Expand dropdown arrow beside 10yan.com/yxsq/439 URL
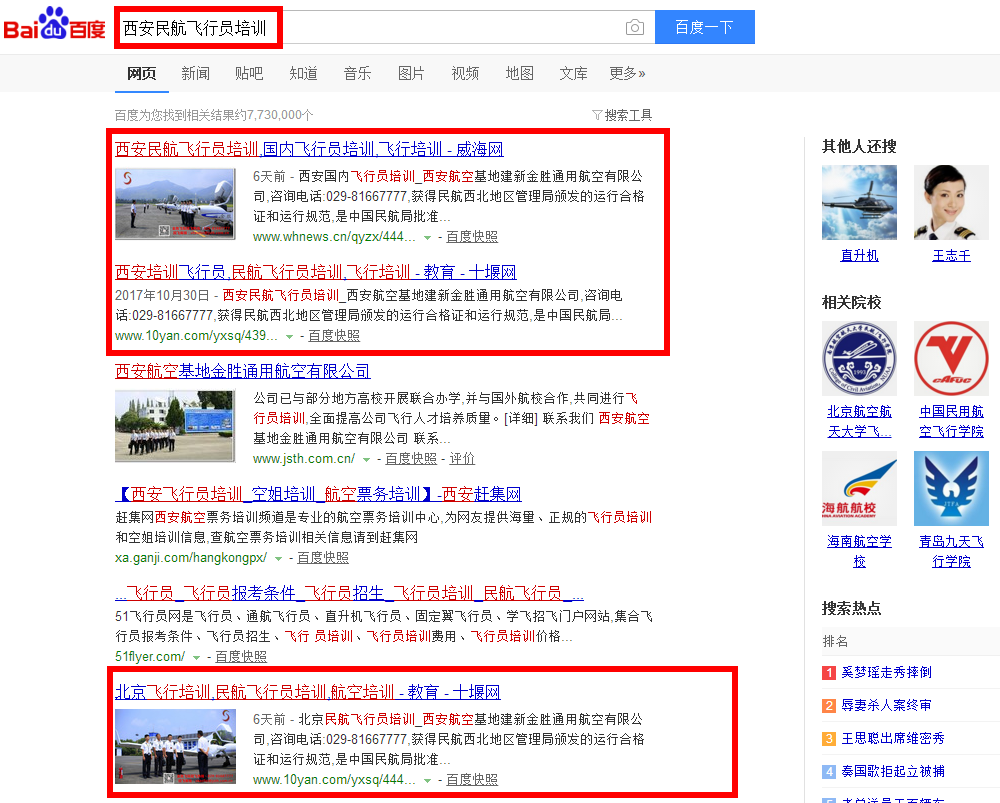The height and width of the screenshot is (803, 1000). click(x=290, y=336)
